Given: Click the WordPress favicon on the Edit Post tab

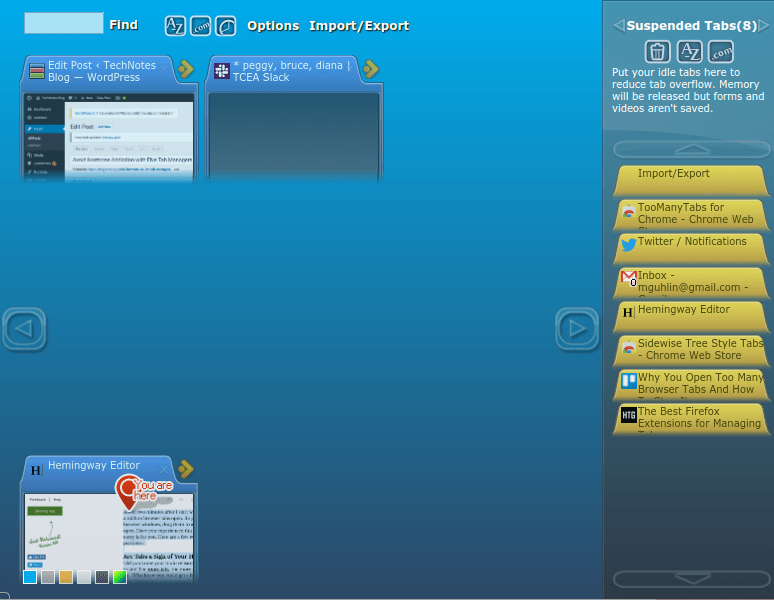Looking at the screenshot, I should (x=37, y=71).
